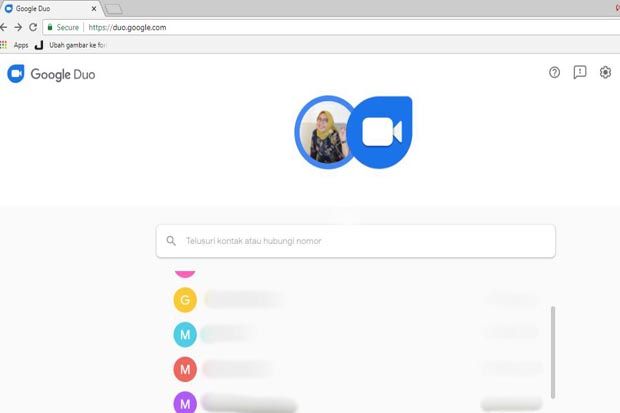This screenshot has height=413, width=620.
Task: Focus the 'Telusuri kontak atau hubungi nomor' field
Action: coord(356,241)
